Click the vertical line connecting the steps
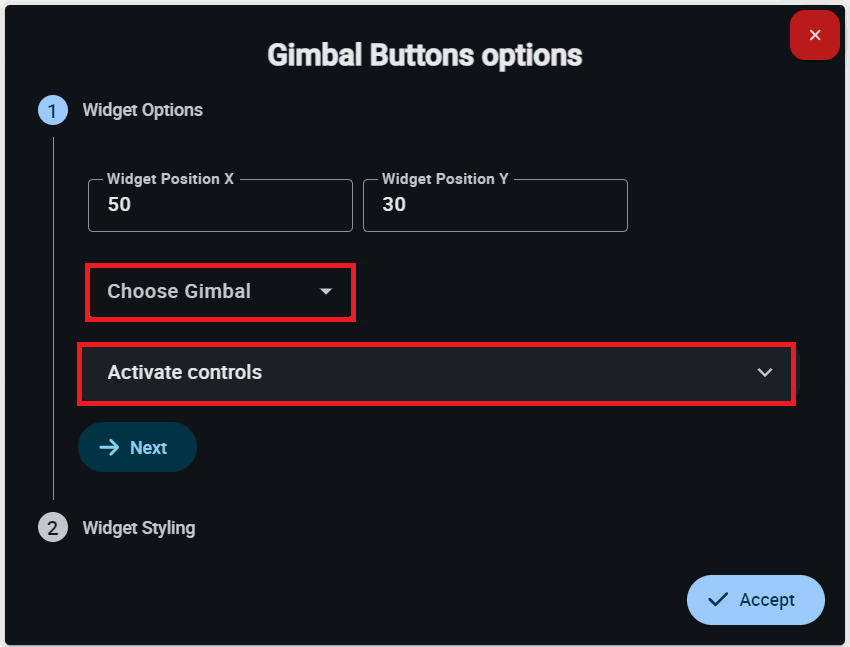This screenshot has width=850, height=647. tap(53, 320)
